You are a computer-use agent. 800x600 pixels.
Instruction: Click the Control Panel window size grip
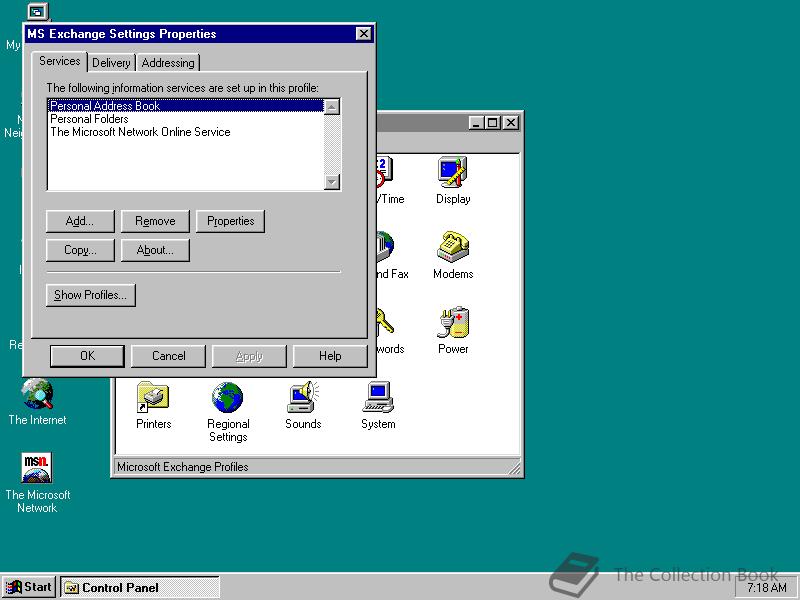514,467
